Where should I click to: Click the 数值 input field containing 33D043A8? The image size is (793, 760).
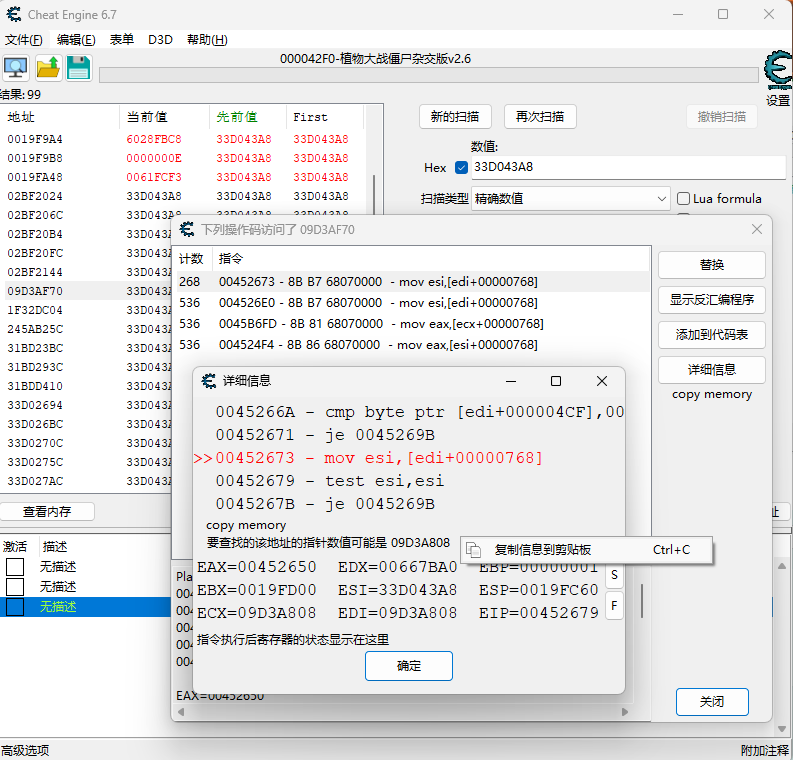pyautogui.click(x=625, y=167)
